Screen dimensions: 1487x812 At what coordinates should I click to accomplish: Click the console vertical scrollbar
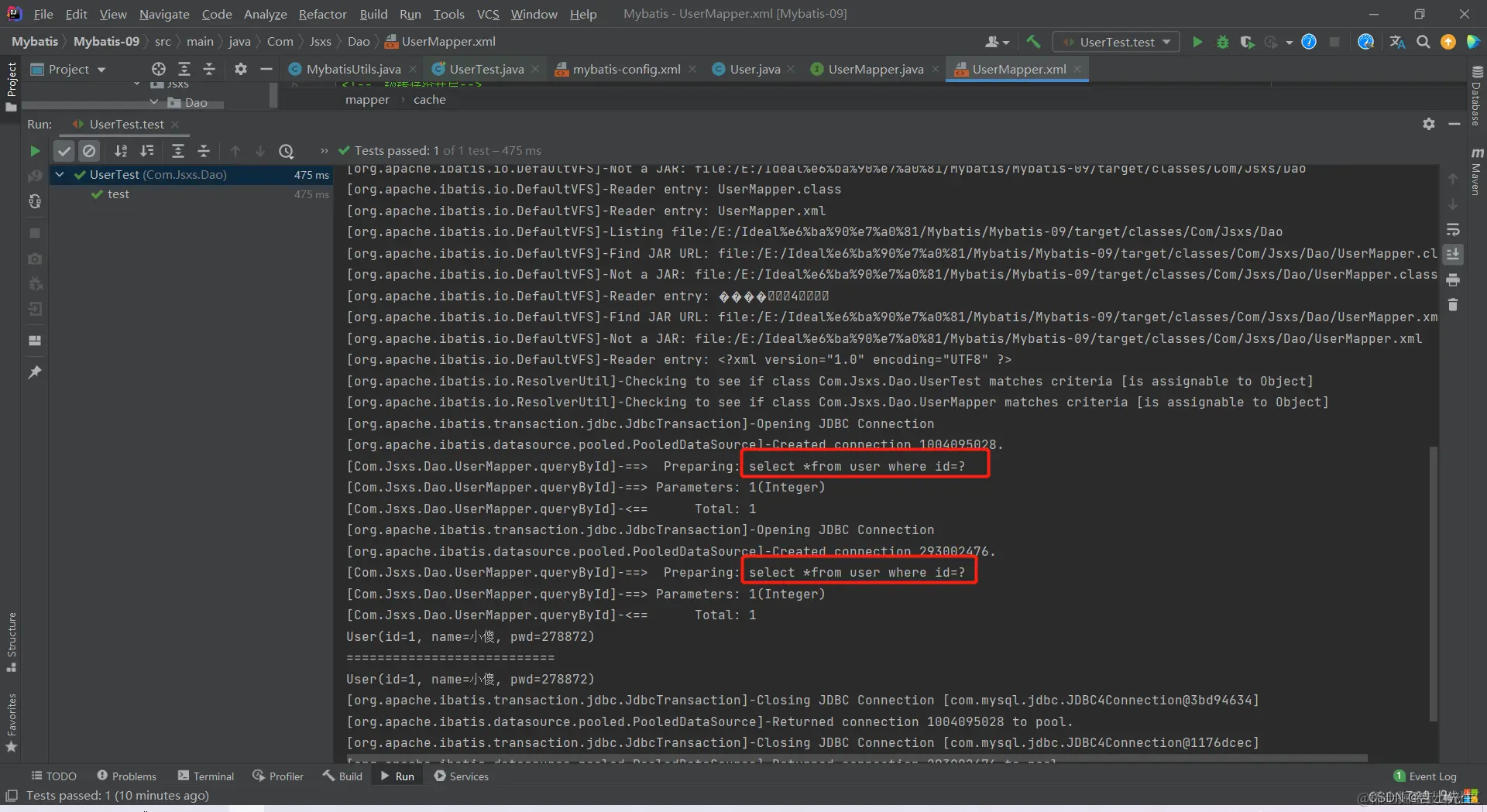pos(1434,584)
